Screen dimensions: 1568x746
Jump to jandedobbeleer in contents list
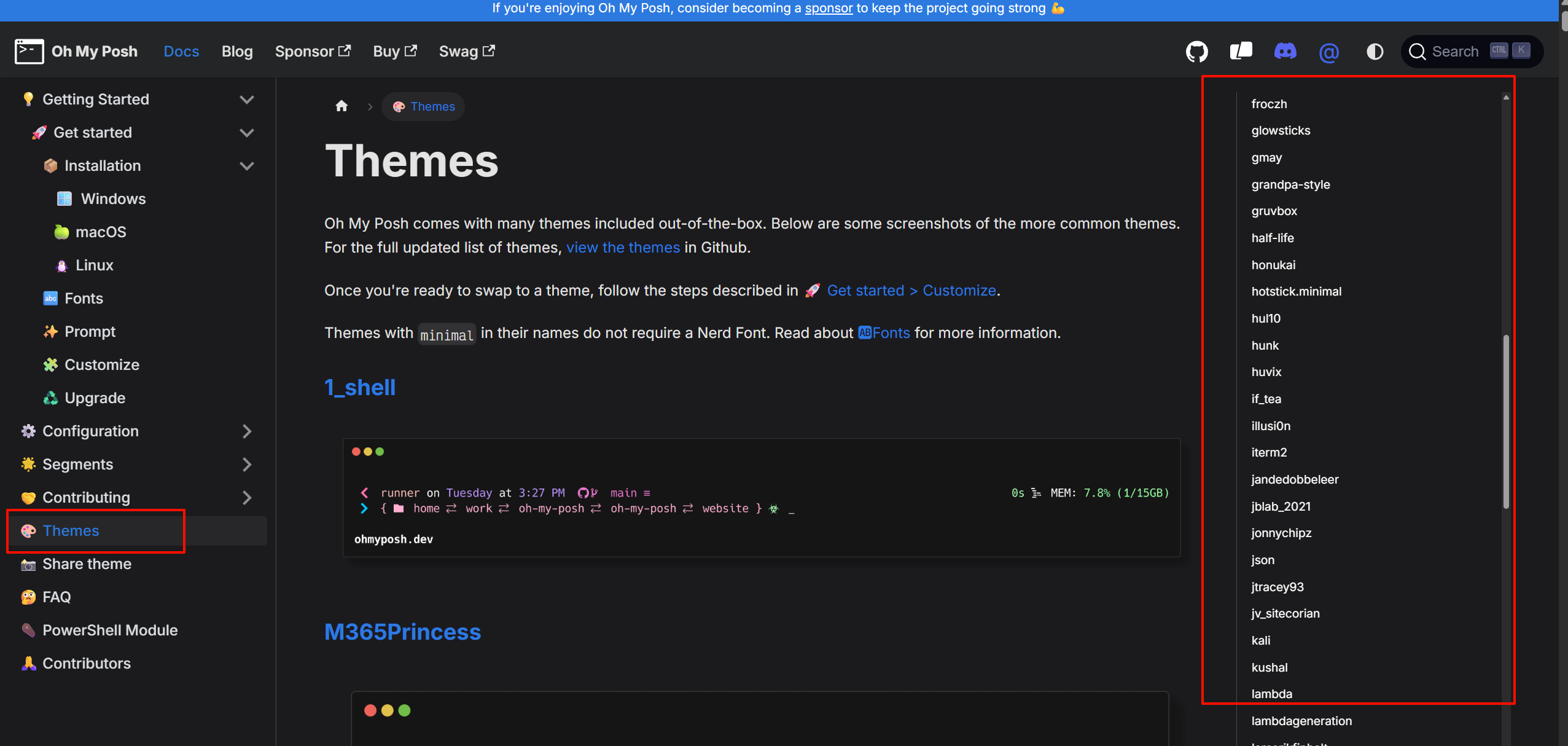tap(1295, 479)
